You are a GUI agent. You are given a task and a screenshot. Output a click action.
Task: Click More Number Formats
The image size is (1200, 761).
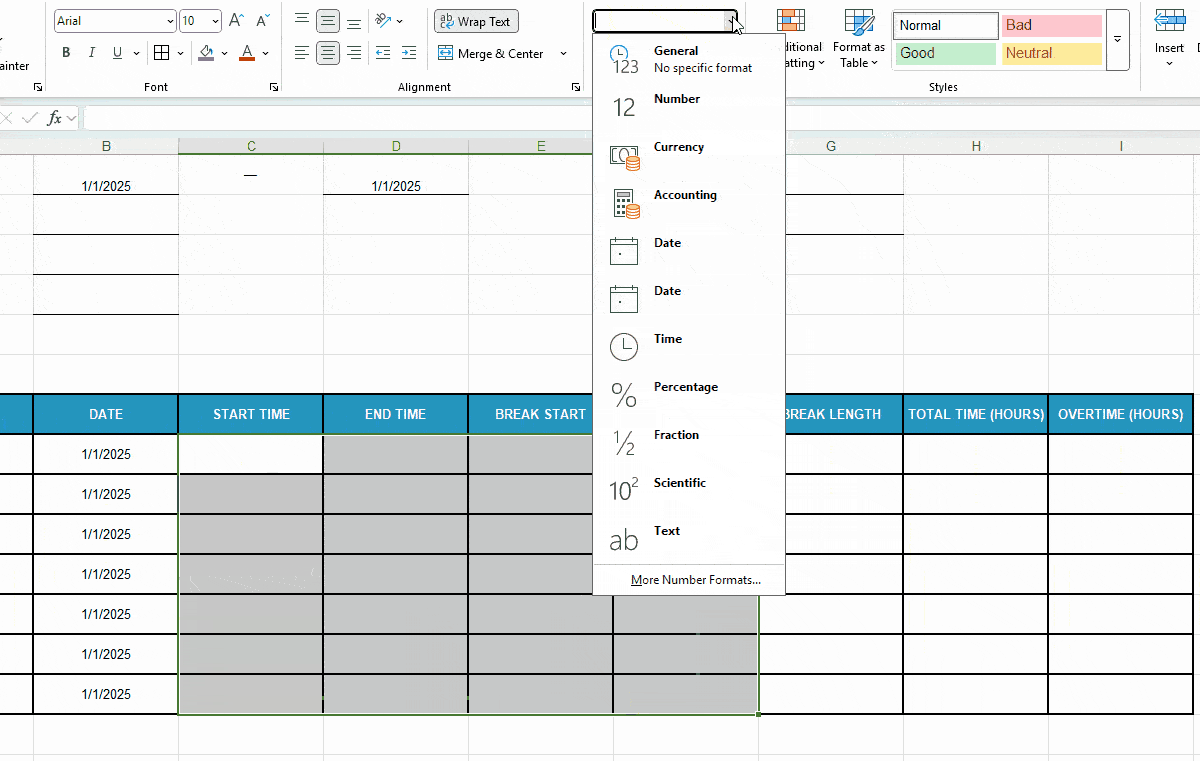coord(694,579)
